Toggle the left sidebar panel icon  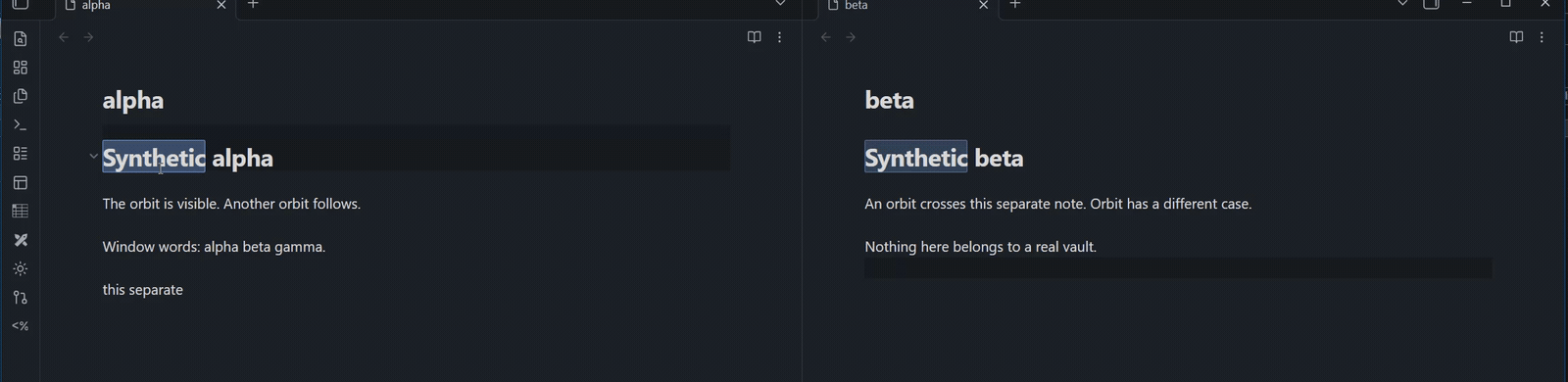(20, 4)
